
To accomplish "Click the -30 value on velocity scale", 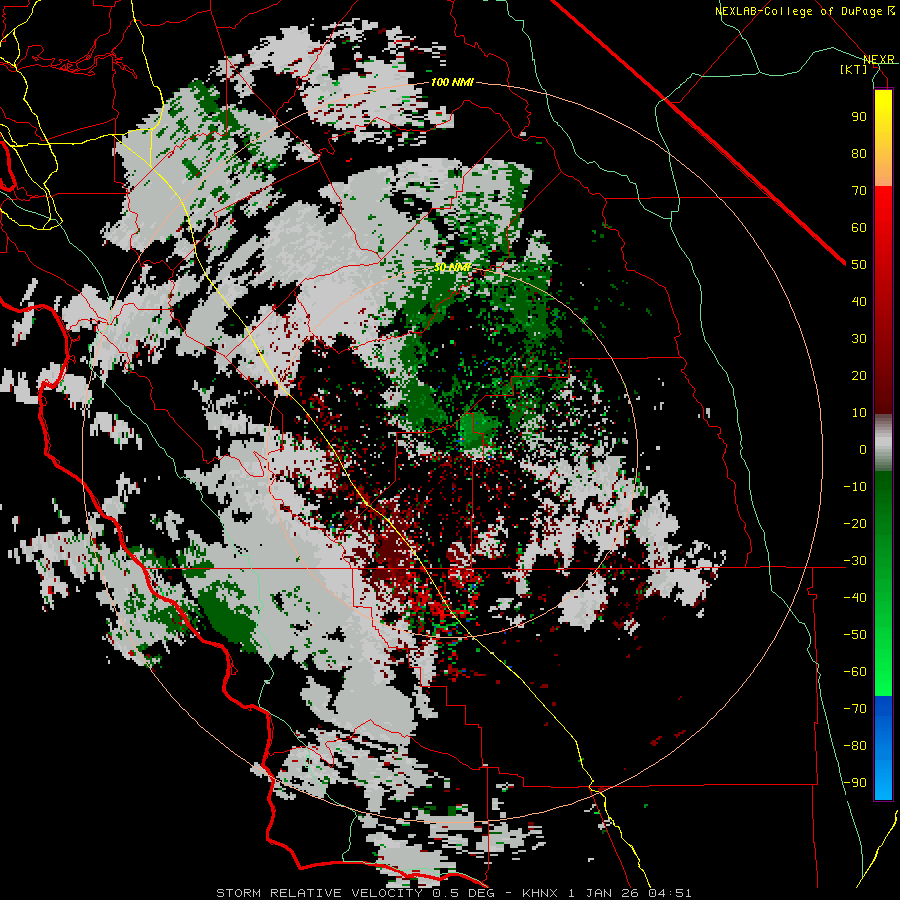I will coord(855,561).
